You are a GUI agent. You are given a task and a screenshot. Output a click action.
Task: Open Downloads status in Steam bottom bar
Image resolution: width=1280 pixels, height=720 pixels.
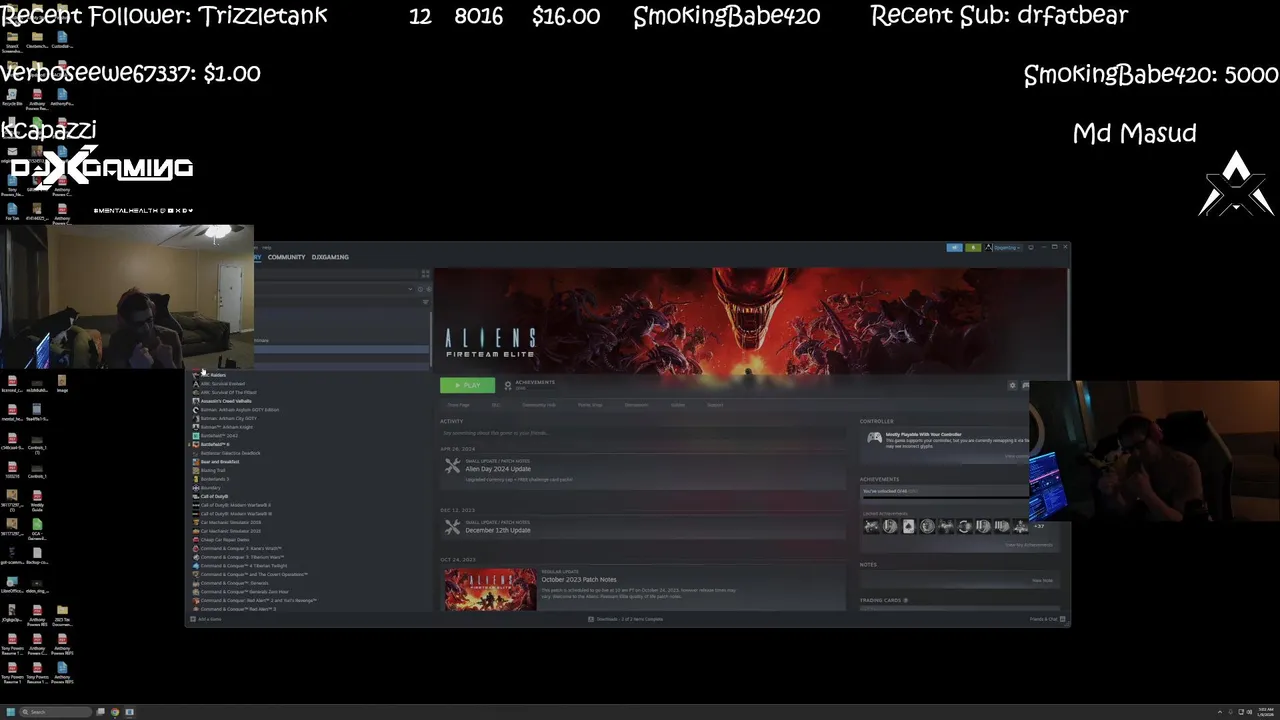coord(626,619)
